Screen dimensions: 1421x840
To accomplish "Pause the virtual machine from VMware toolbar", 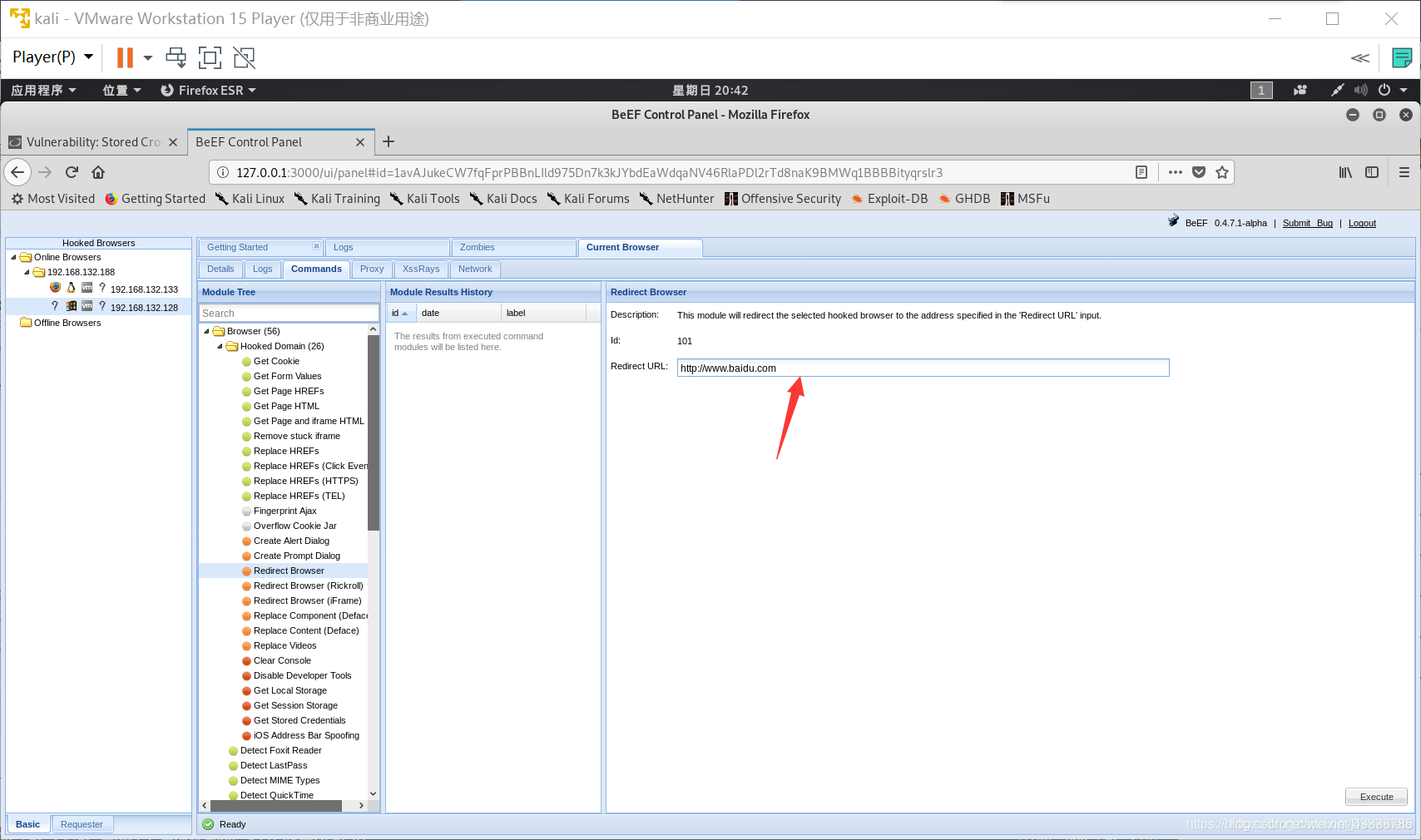I will (125, 57).
